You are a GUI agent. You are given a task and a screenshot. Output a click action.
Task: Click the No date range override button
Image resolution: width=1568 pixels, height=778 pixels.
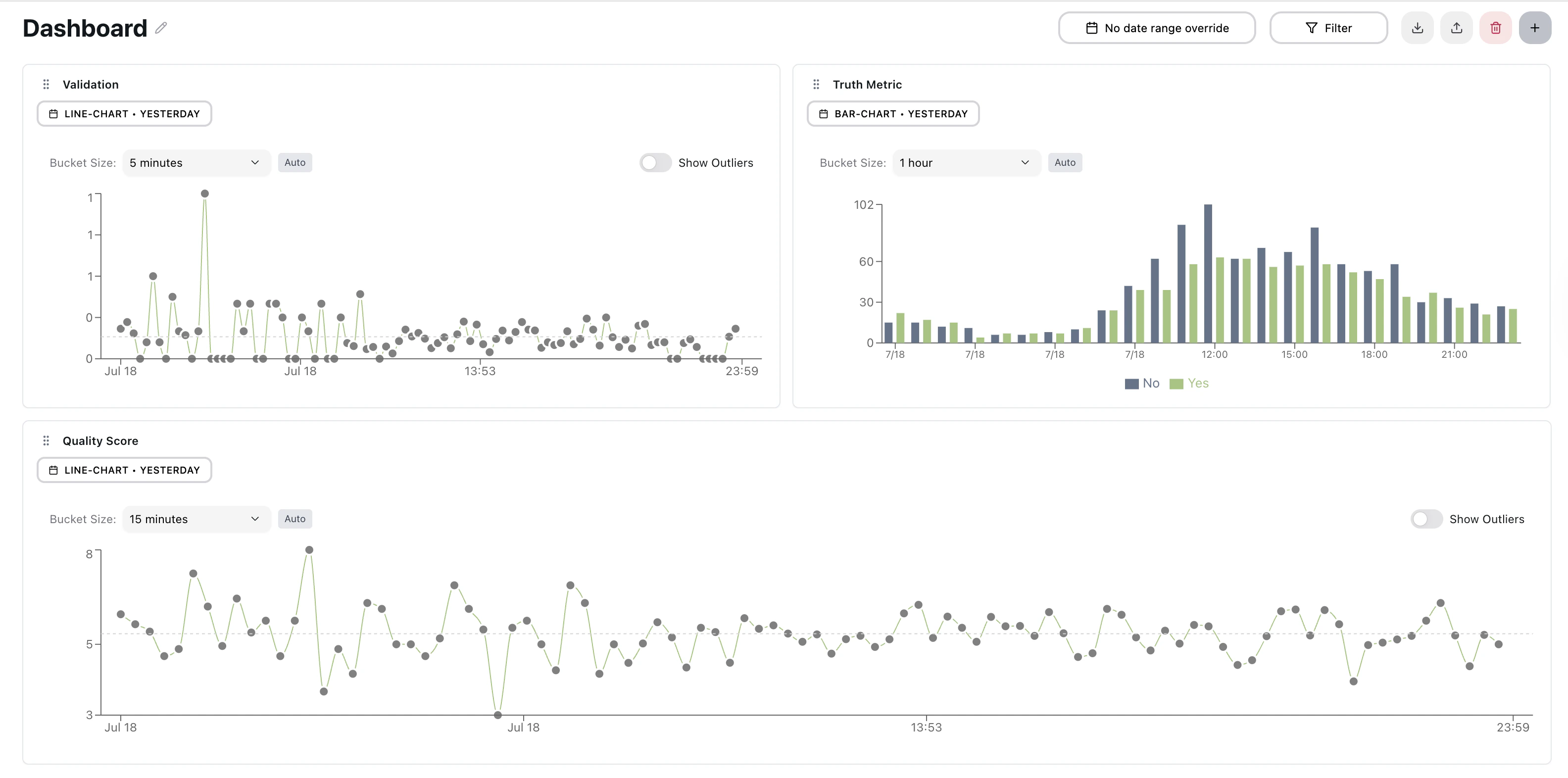pyautogui.click(x=1157, y=27)
